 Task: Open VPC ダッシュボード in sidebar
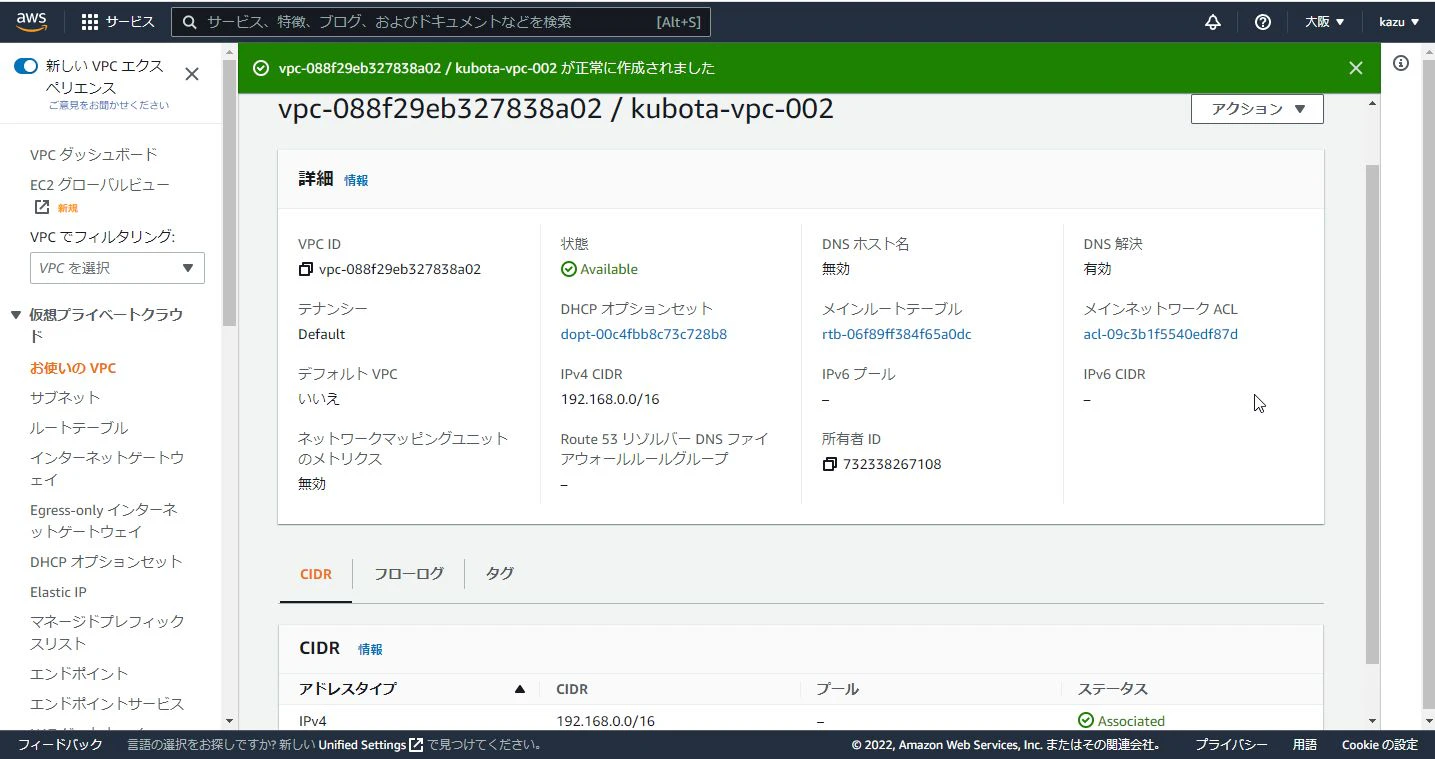[94, 155]
